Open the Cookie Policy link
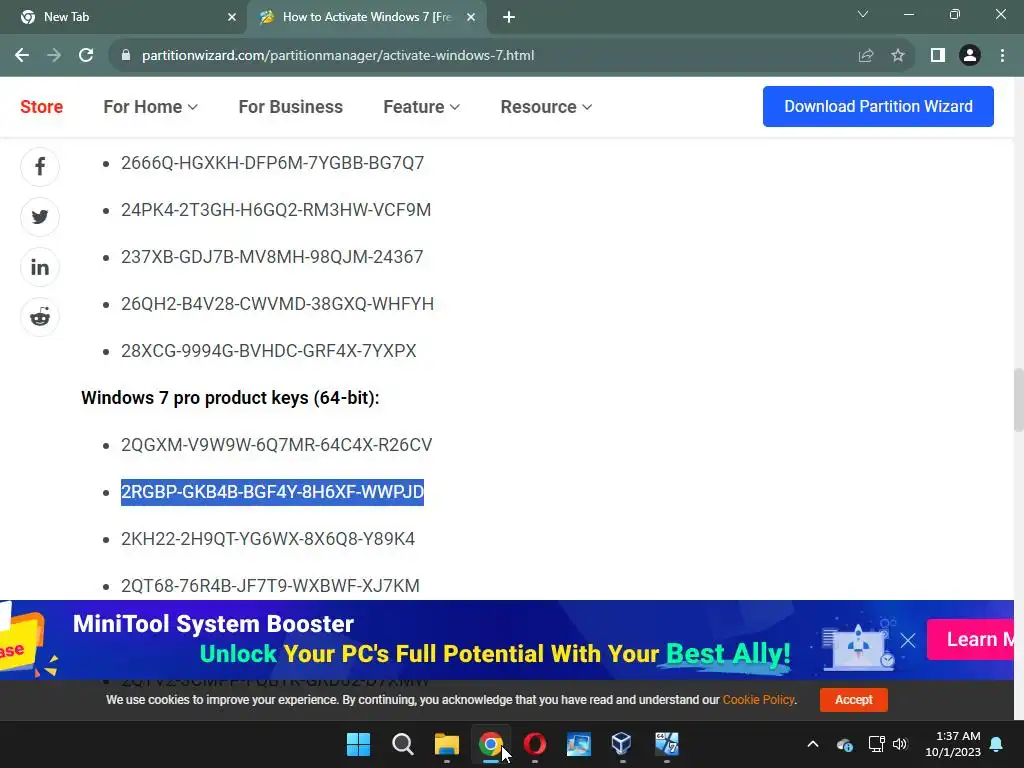This screenshot has height=768, width=1024. (758, 699)
